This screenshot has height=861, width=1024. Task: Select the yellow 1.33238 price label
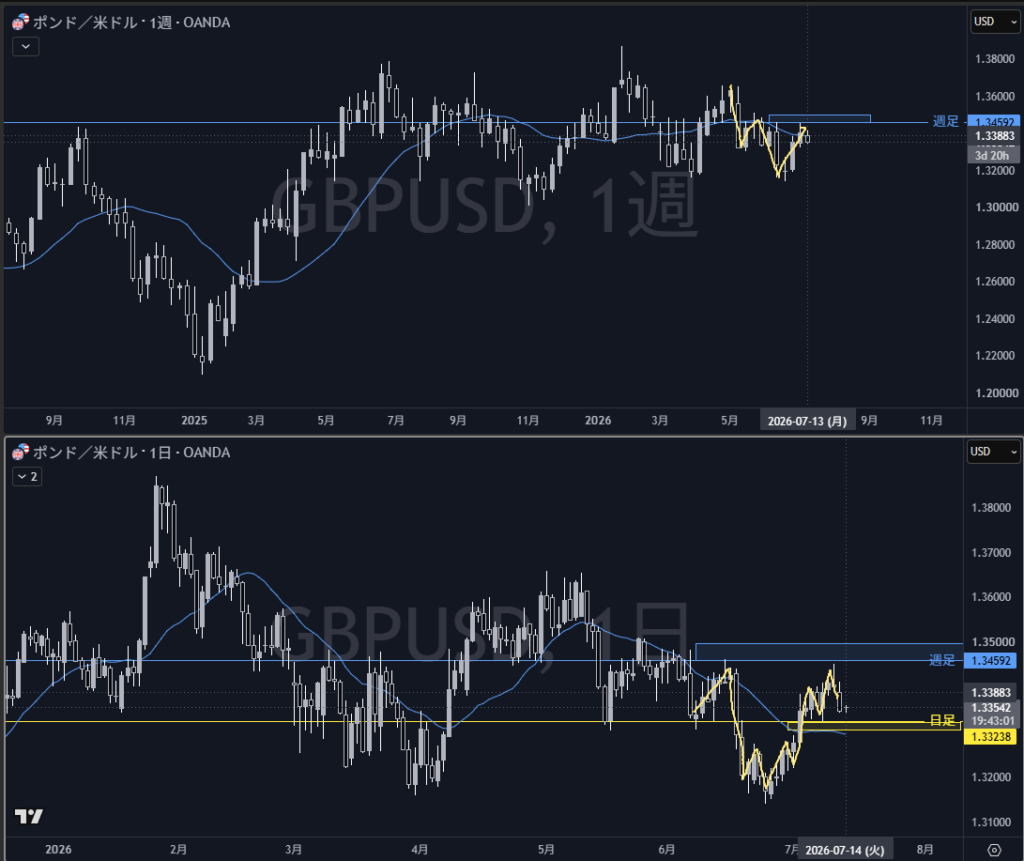(x=990, y=737)
